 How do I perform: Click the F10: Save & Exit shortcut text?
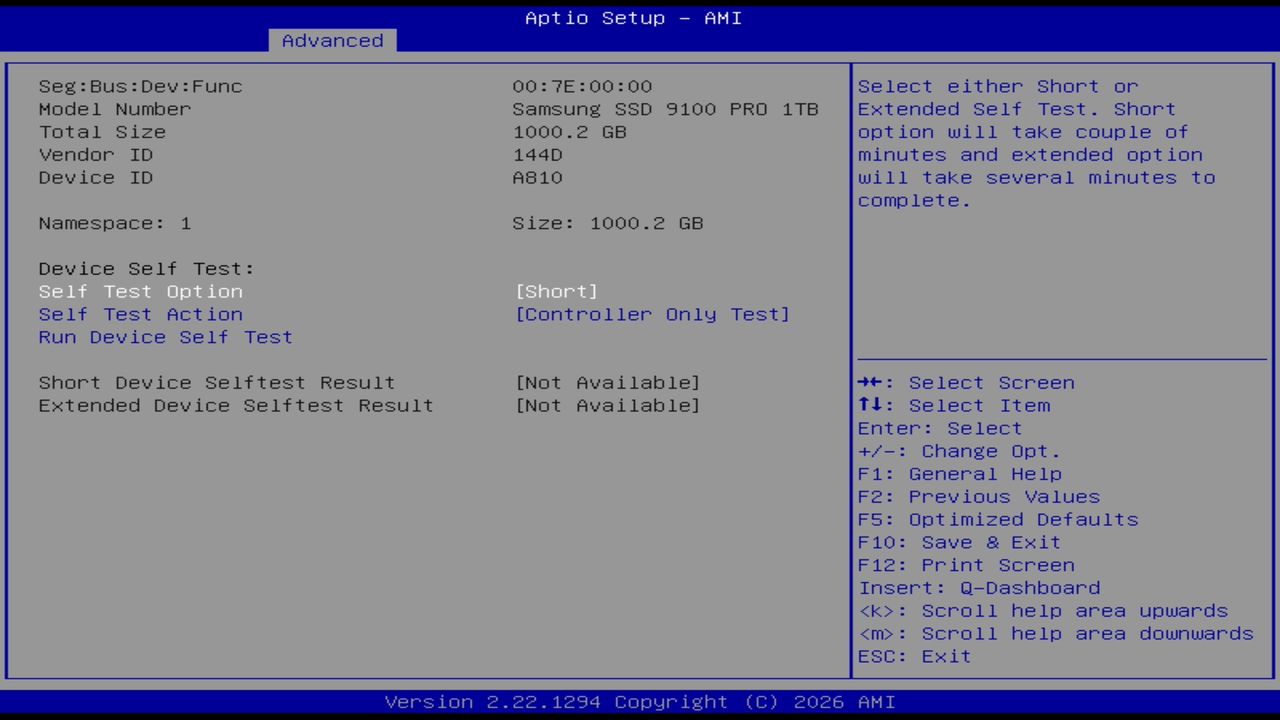click(x=959, y=542)
